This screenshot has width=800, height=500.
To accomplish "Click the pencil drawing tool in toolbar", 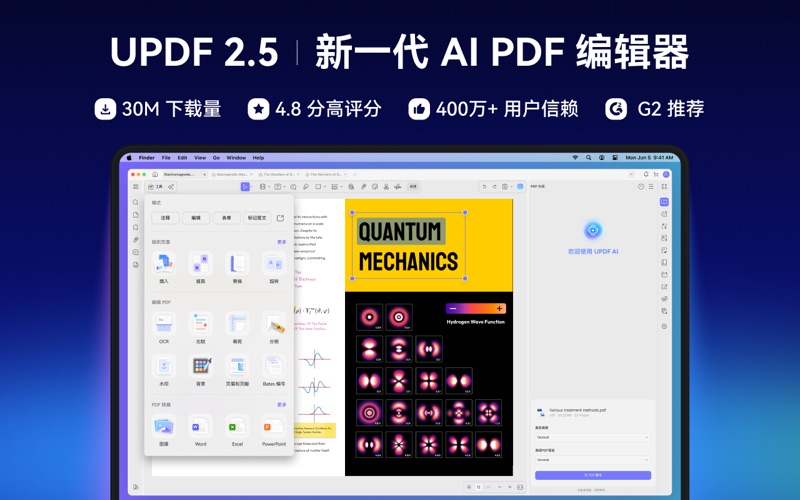I will pyautogui.click(x=306, y=187).
